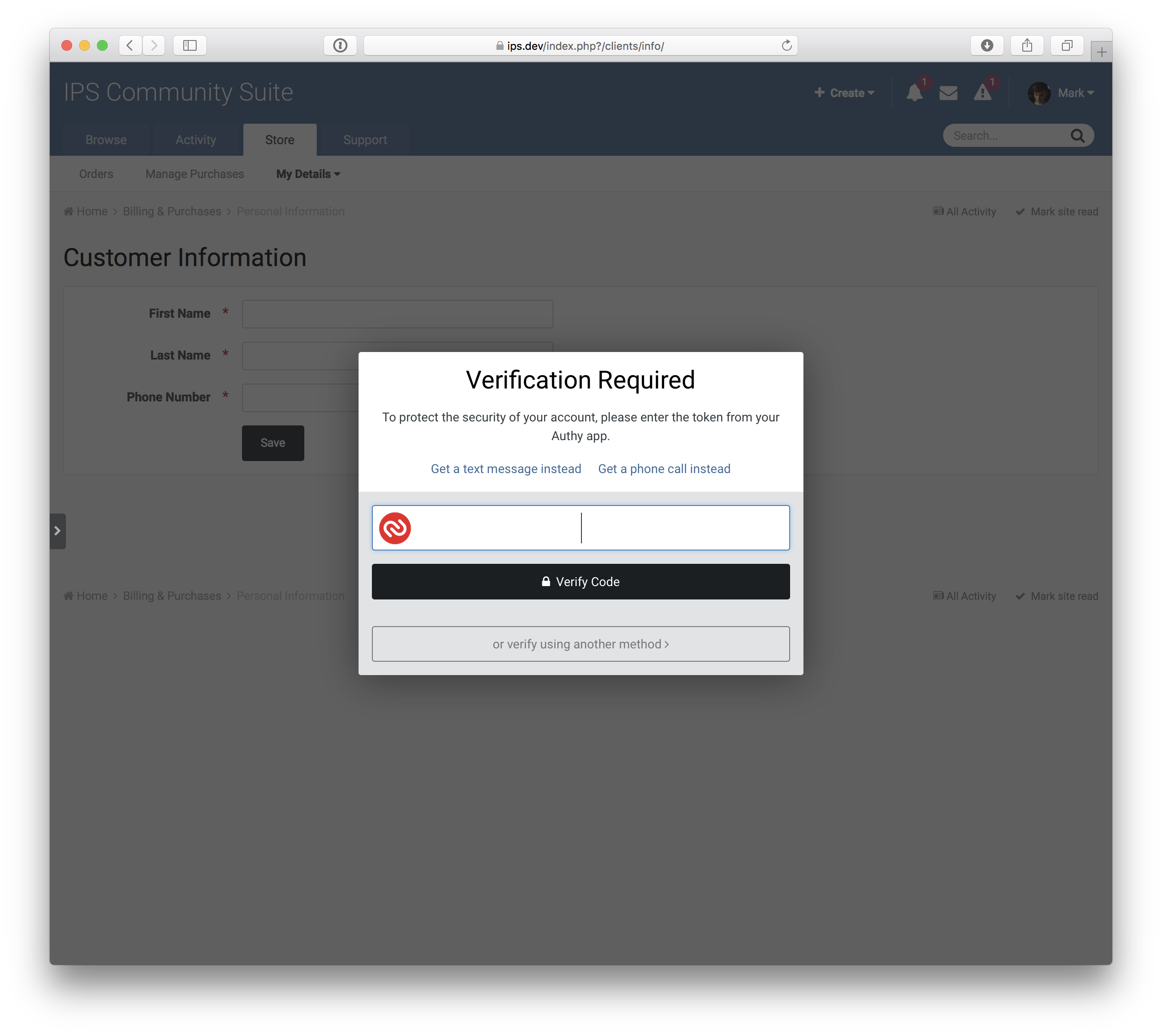Expand the left side panel arrow
Image resolution: width=1162 pixels, height=1036 pixels.
coord(57,531)
